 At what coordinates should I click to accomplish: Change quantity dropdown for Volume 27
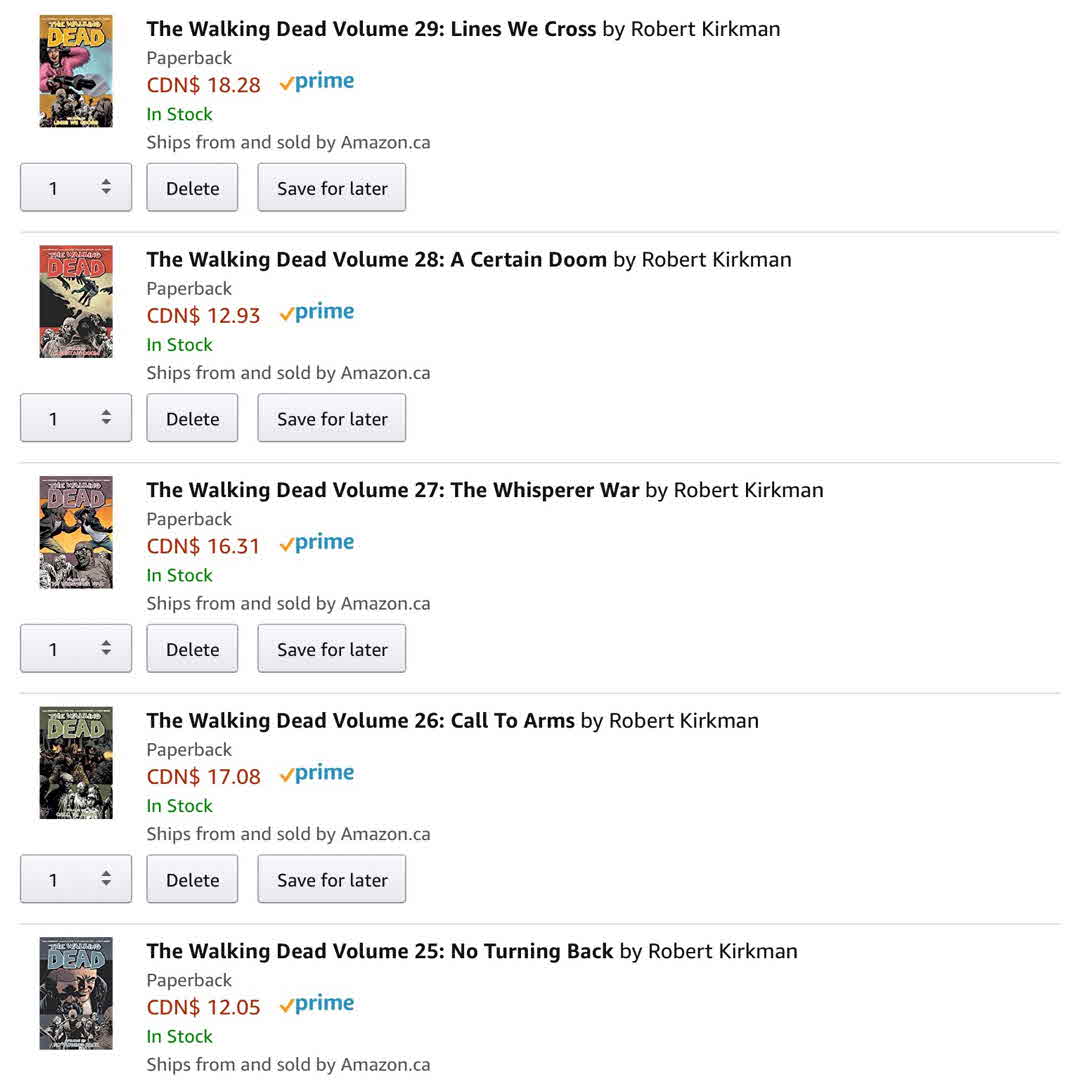[76, 649]
